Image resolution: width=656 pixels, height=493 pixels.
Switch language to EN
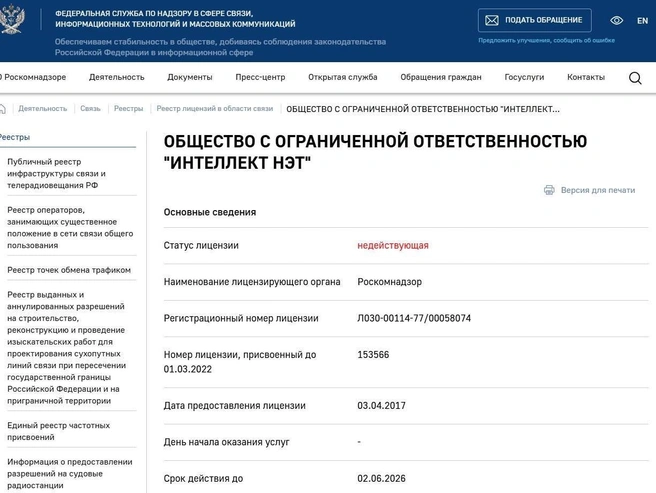click(x=642, y=21)
